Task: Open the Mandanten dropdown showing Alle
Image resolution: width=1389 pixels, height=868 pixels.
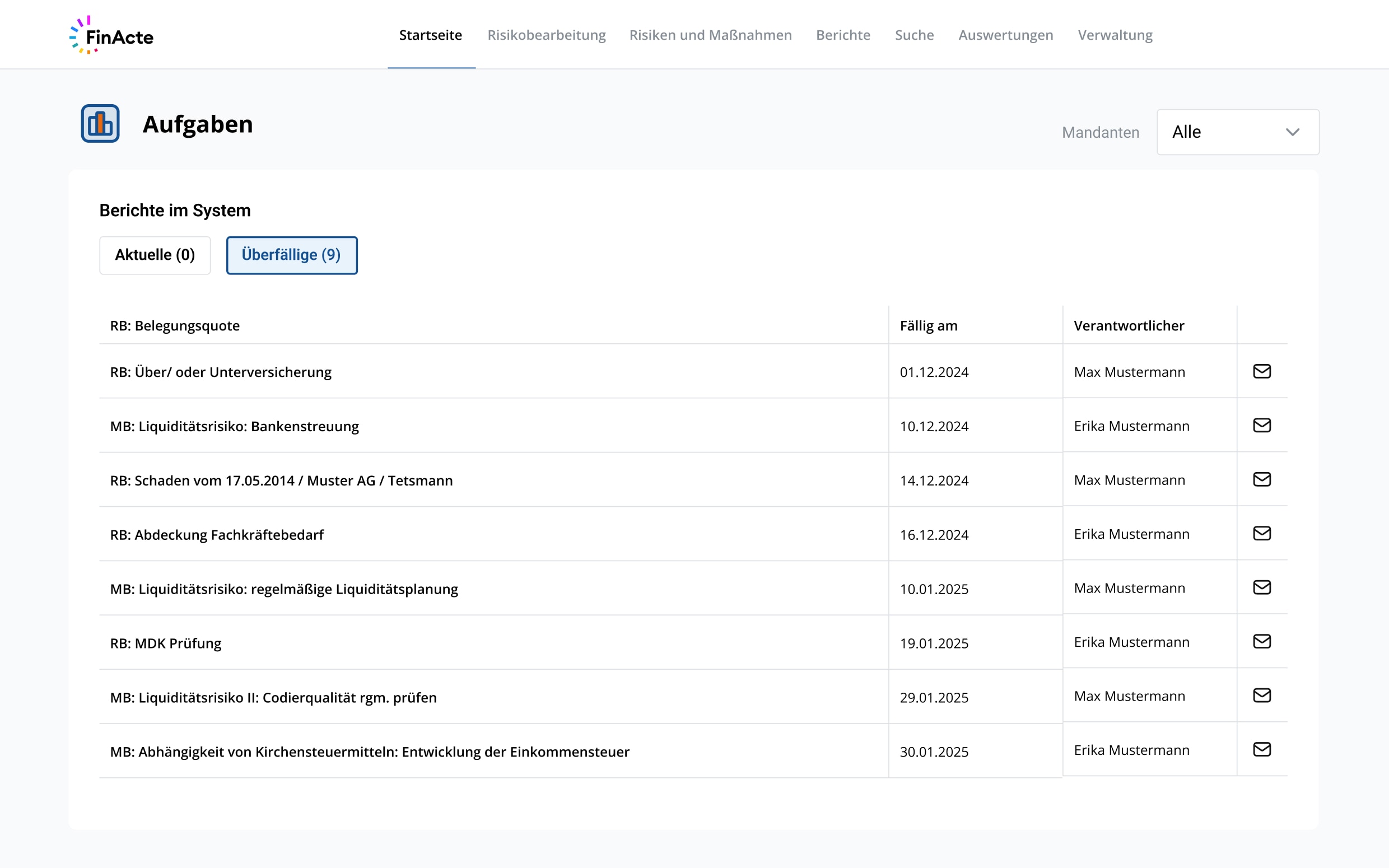Action: [x=1237, y=132]
